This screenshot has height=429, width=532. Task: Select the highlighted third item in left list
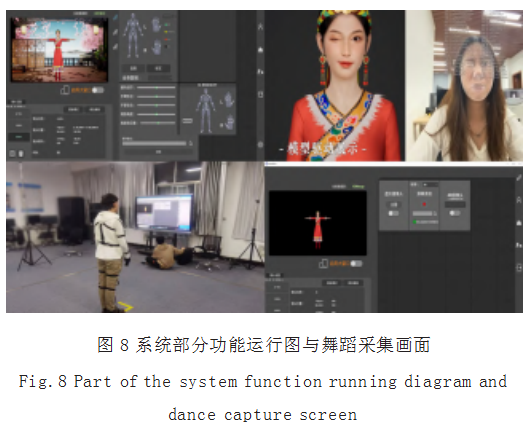19,137
